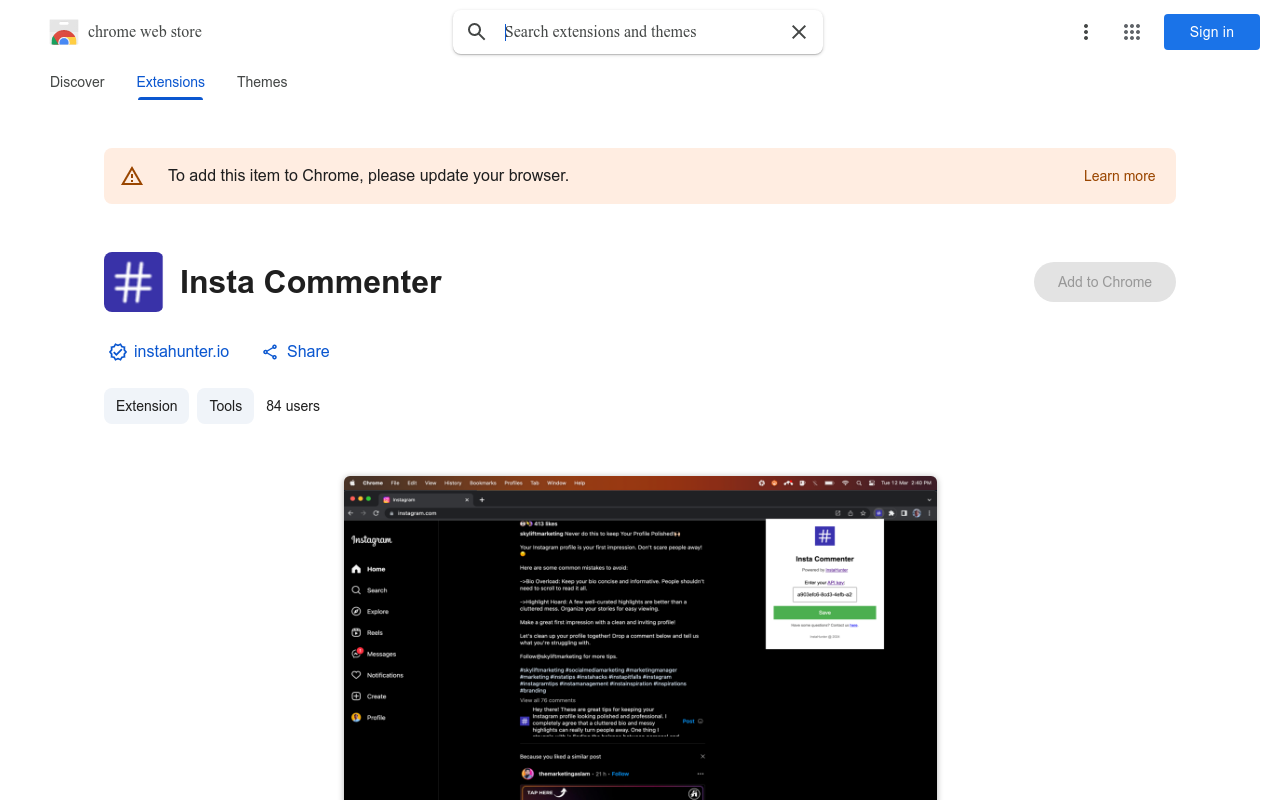Click the chrome web store title text
This screenshot has height=800, width=1280.
pyautogui.click(x=145, y=32)
